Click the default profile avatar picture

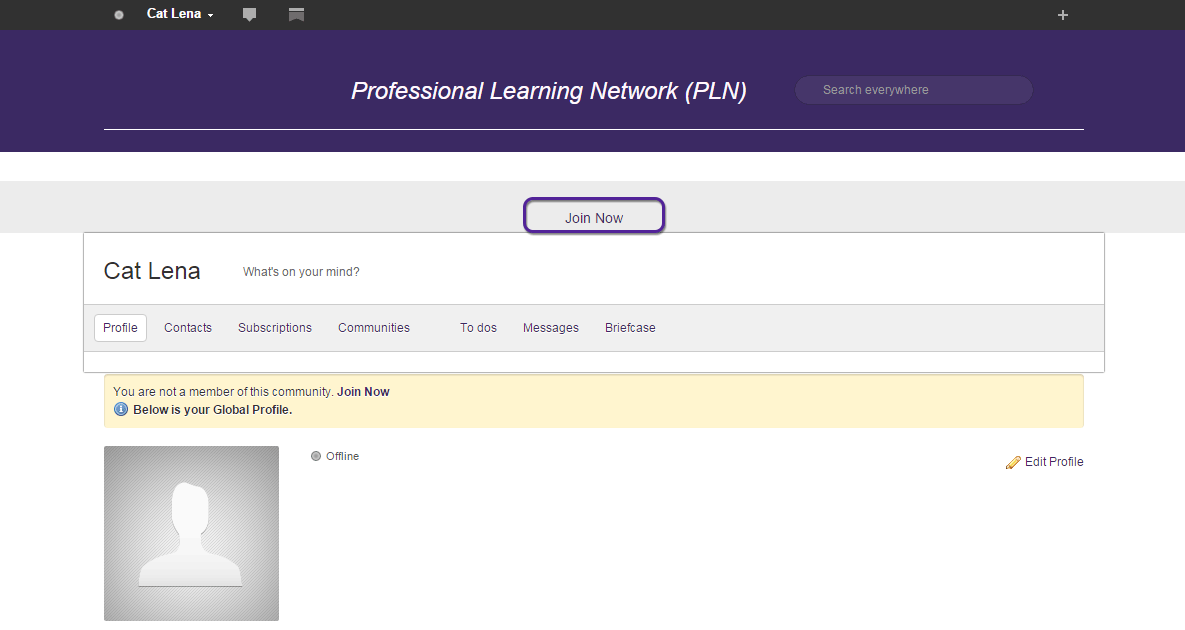(191, 533)
